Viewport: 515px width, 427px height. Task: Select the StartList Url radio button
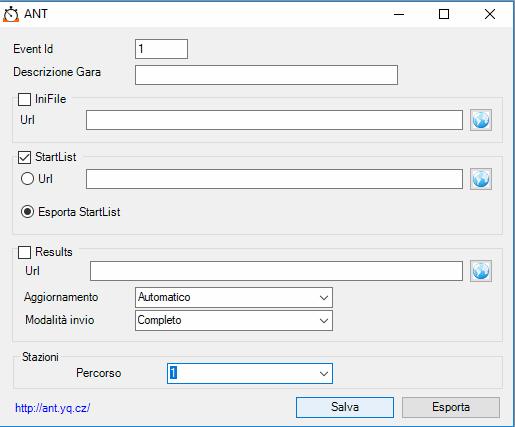pyautogui.click(x=27, y=179)
